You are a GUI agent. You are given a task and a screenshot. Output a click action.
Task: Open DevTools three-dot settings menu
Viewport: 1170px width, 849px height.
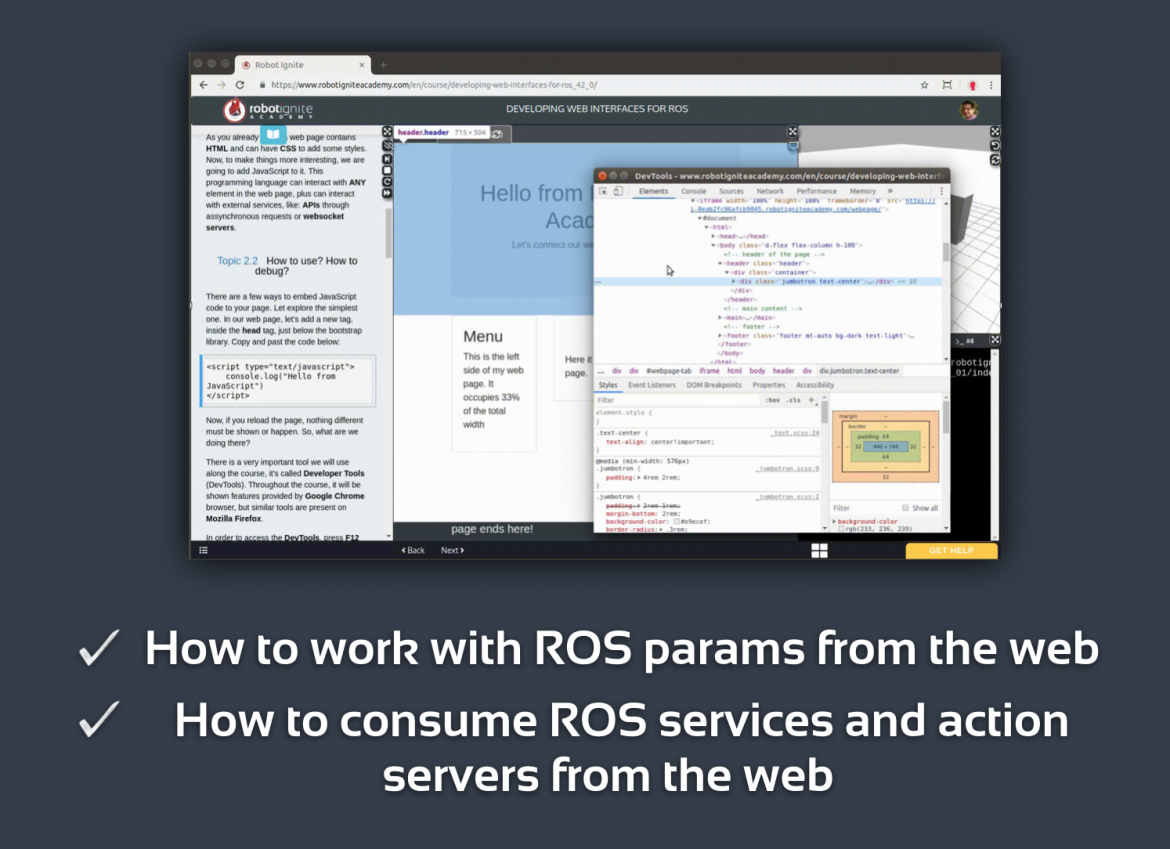point(942,192)
